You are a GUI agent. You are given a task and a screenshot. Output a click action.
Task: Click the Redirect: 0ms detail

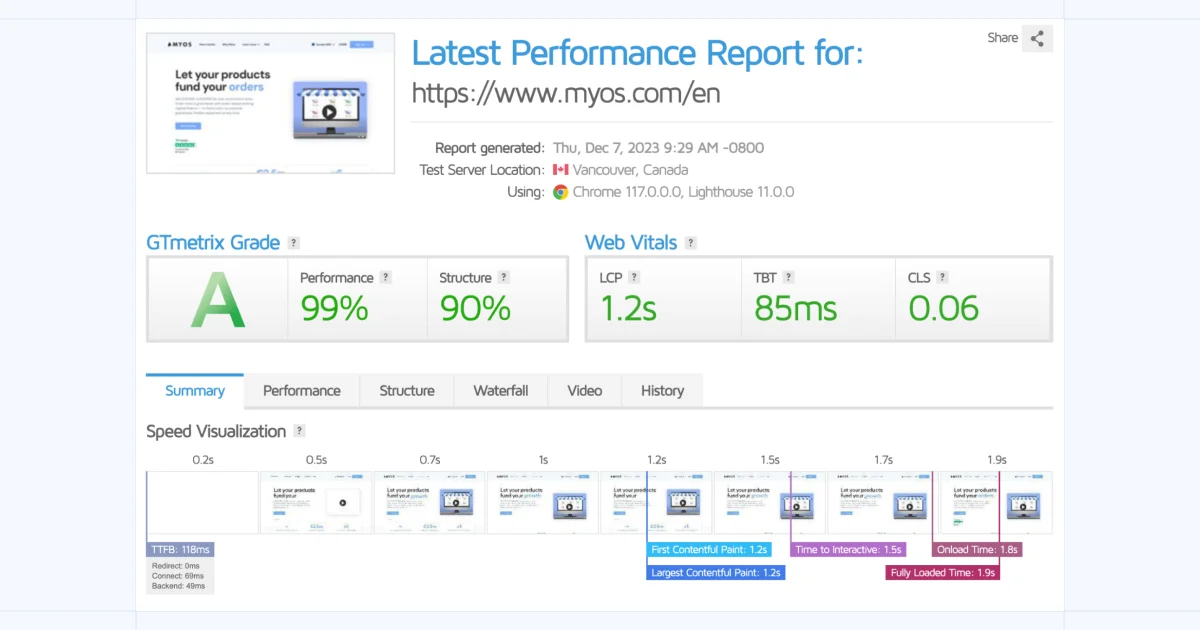[176, 566]
